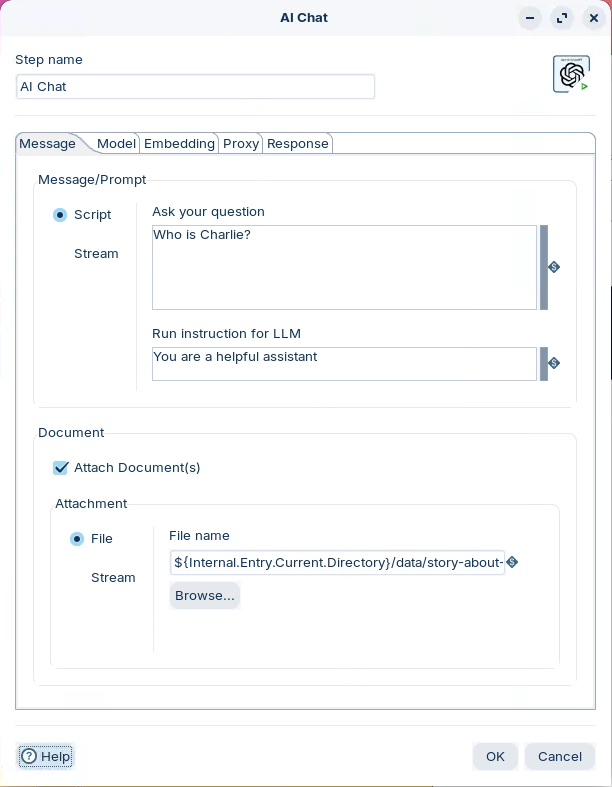The width and height of the screenshot is (612, 787).
Task: Click the scrollbar beside the question box
Action: tap(544, 267)
